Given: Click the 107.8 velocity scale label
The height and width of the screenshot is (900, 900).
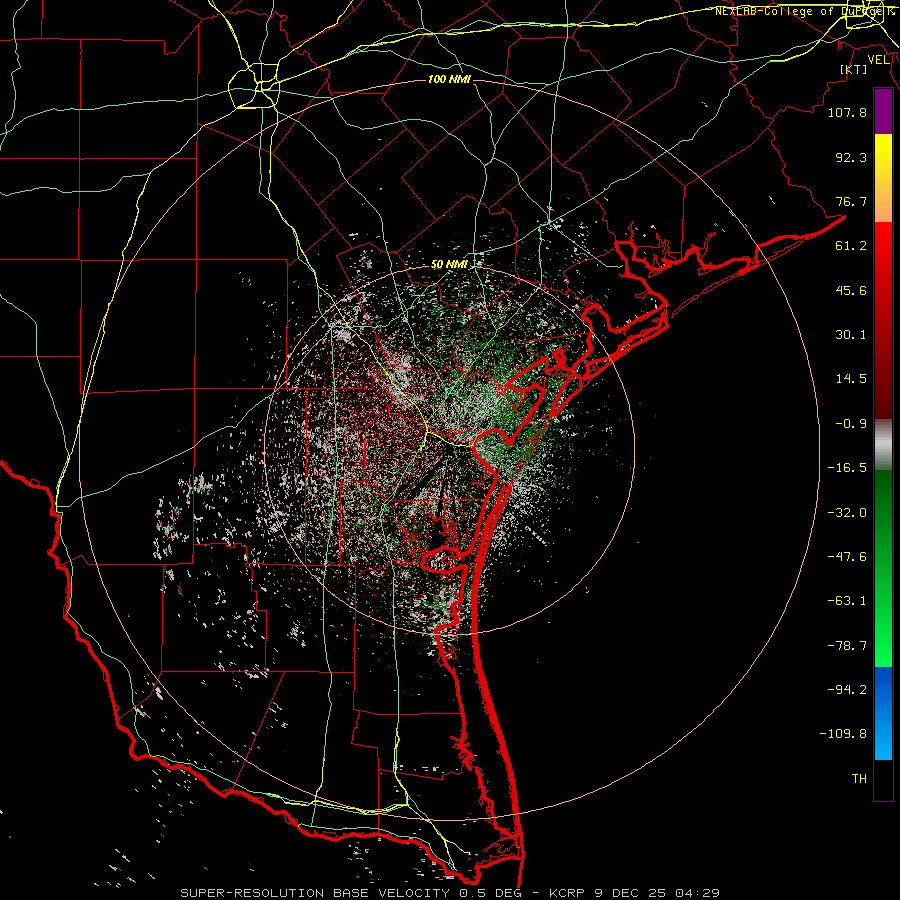Looking at the screenshot, I should tap(847, 112).
